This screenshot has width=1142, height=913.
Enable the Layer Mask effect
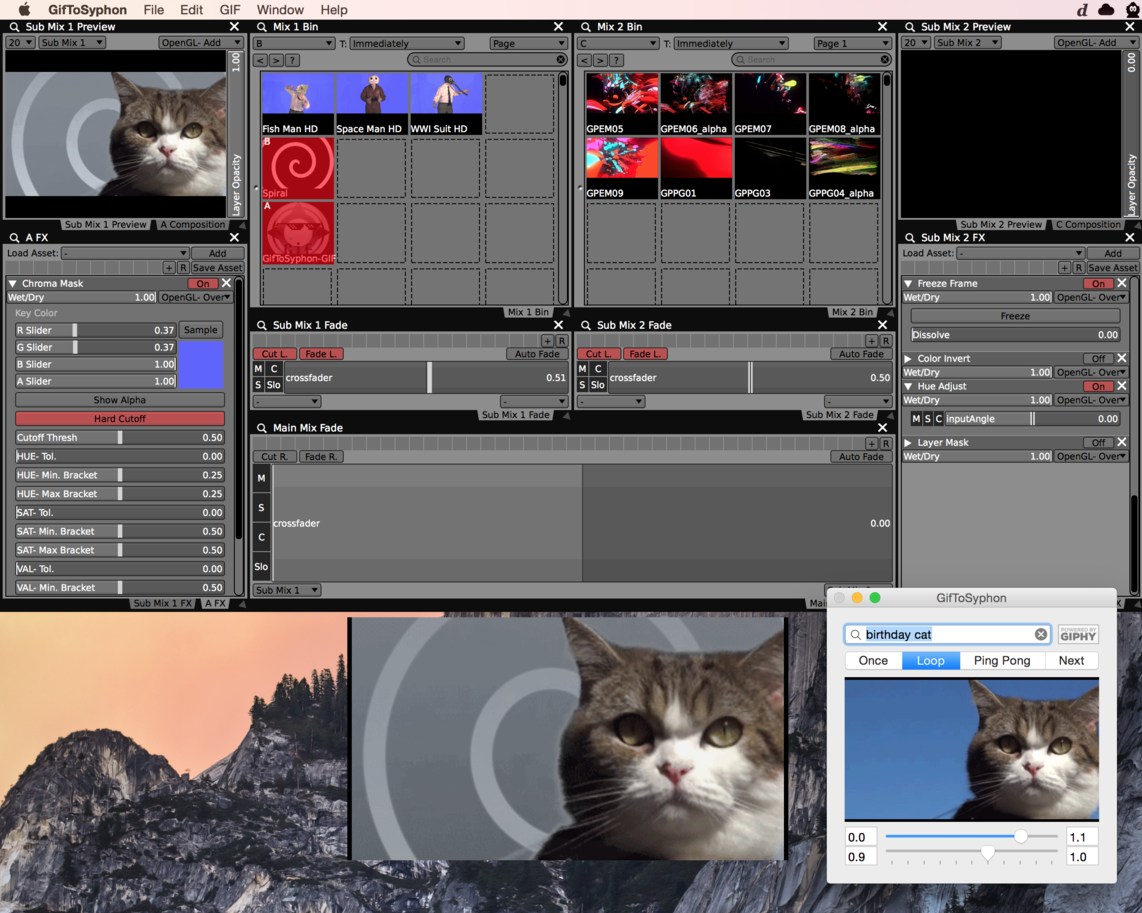[1098, 442]
